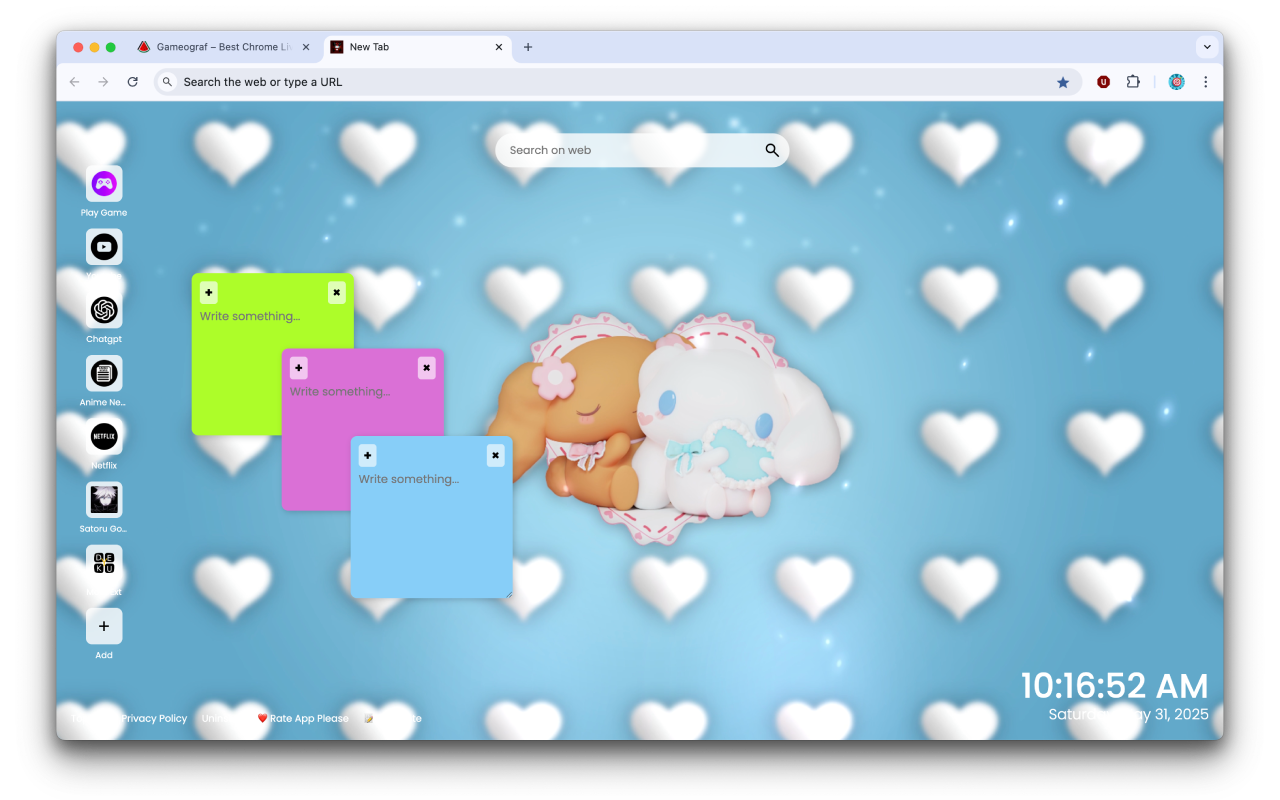Click the magnifying glass search icon
This screenshot has height=800, width=1280.
coord(771,149)
